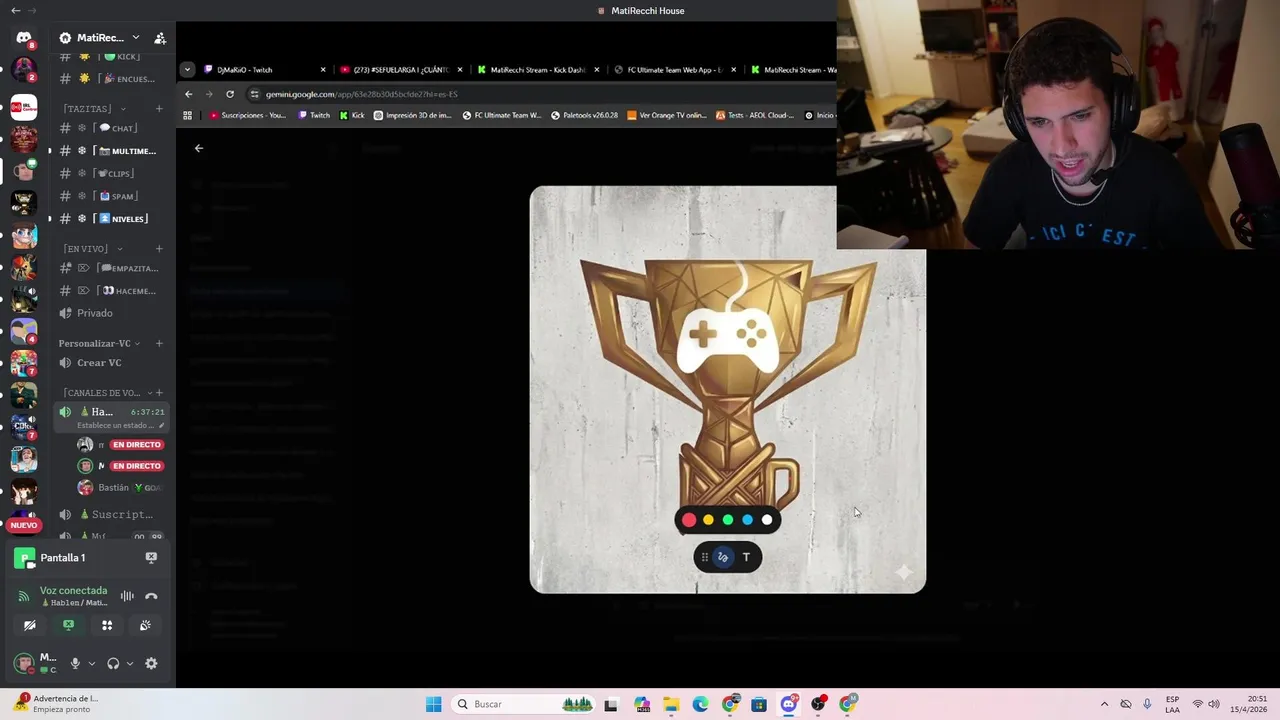This screenshot has height=720, width=1280.
Task: Open the tab search dropdown
Action: click(187, 70)
